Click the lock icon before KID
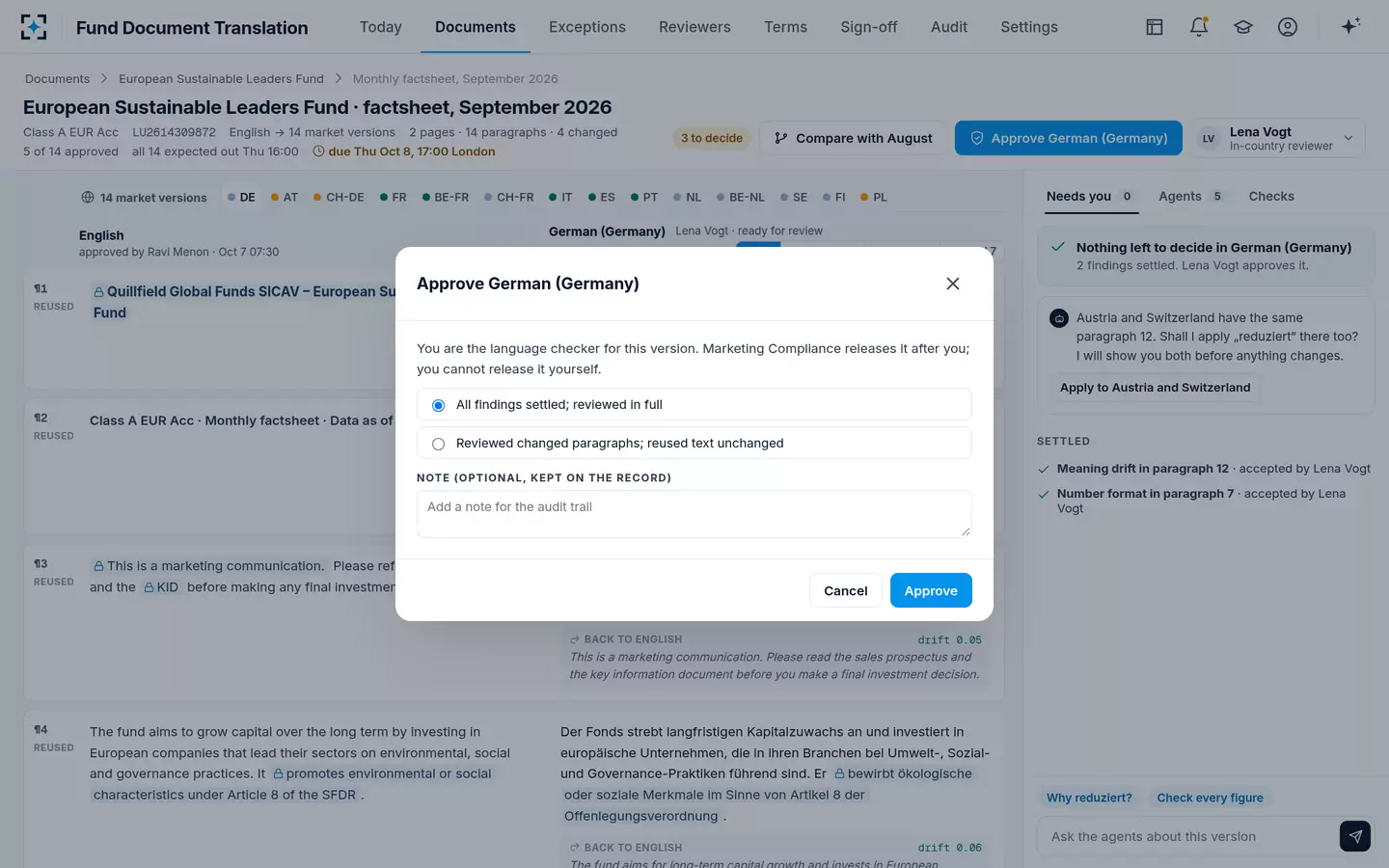 click(150, 587)
